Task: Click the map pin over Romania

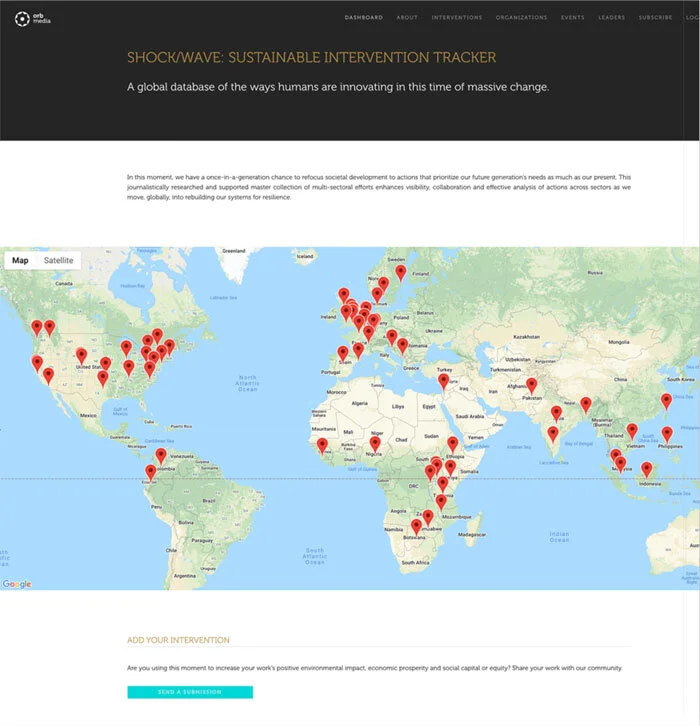Action: coord(402,346)
